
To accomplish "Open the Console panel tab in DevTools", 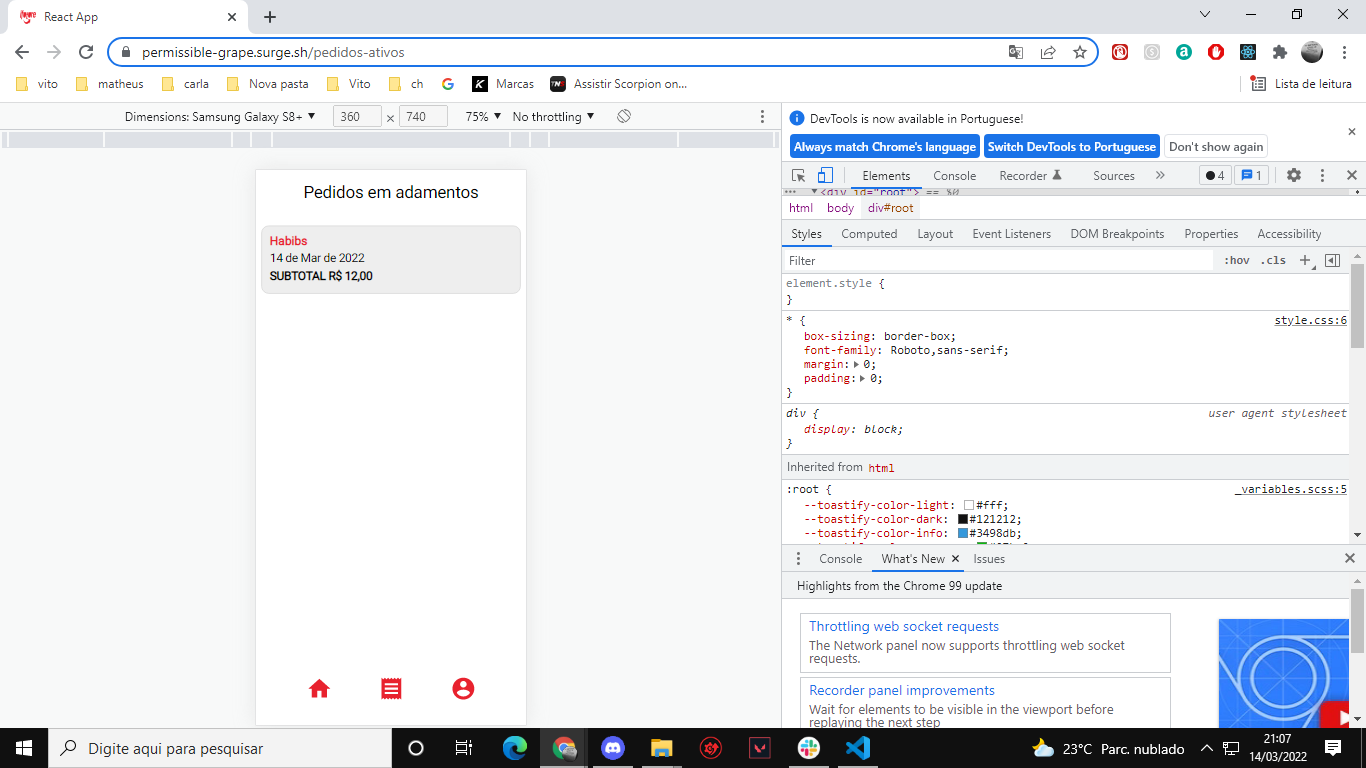I will (x=954, y=174).
